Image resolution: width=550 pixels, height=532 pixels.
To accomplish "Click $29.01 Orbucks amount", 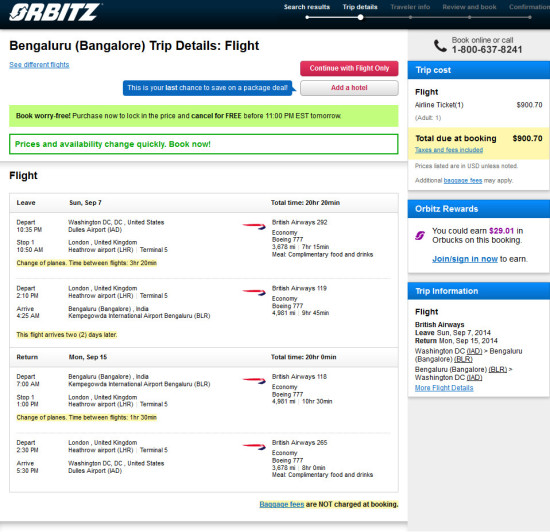I will tap(501, 231).
